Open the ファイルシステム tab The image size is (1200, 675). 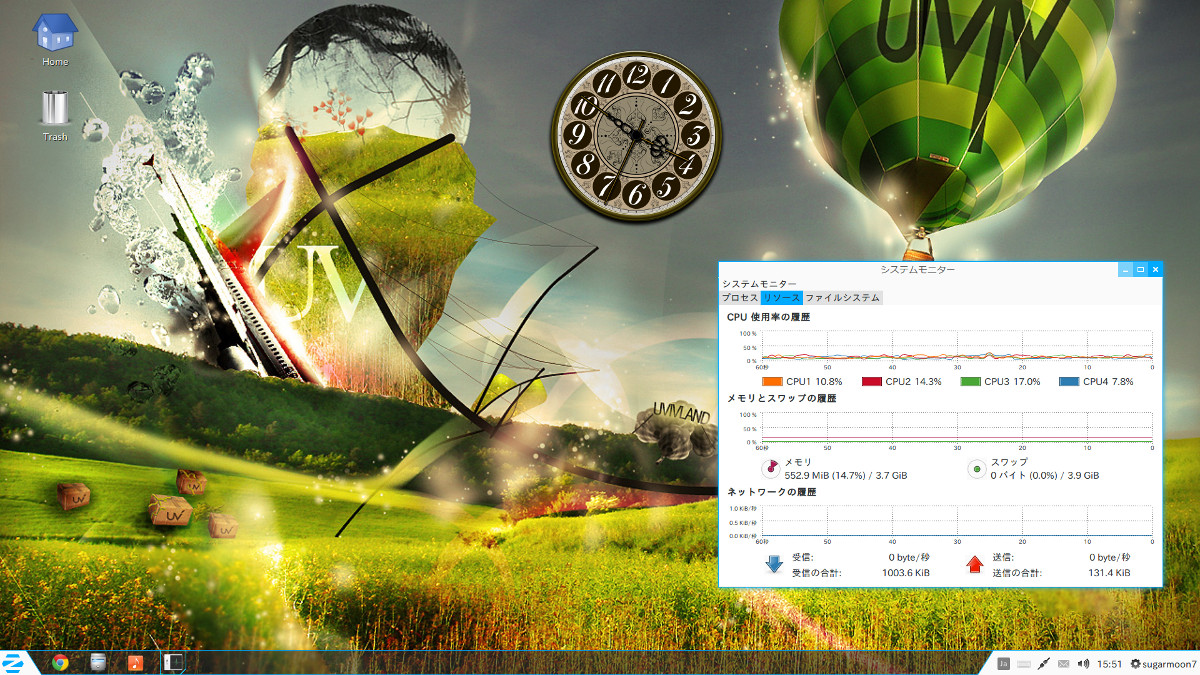[842, 298]
